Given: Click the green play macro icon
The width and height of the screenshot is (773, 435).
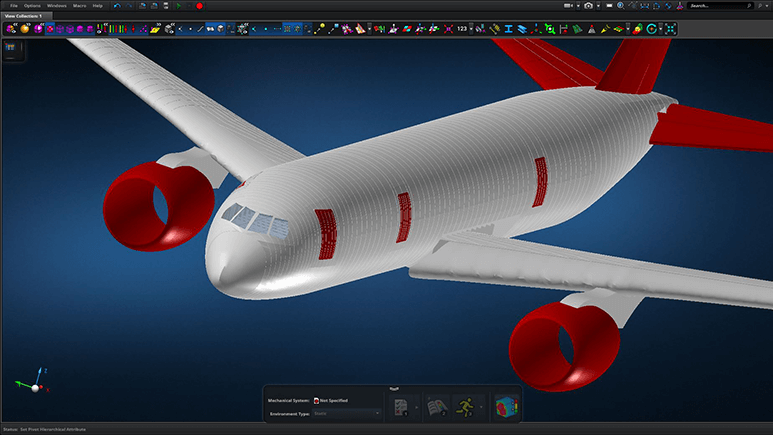Looking at the screenshot, I should click(178, 6).
